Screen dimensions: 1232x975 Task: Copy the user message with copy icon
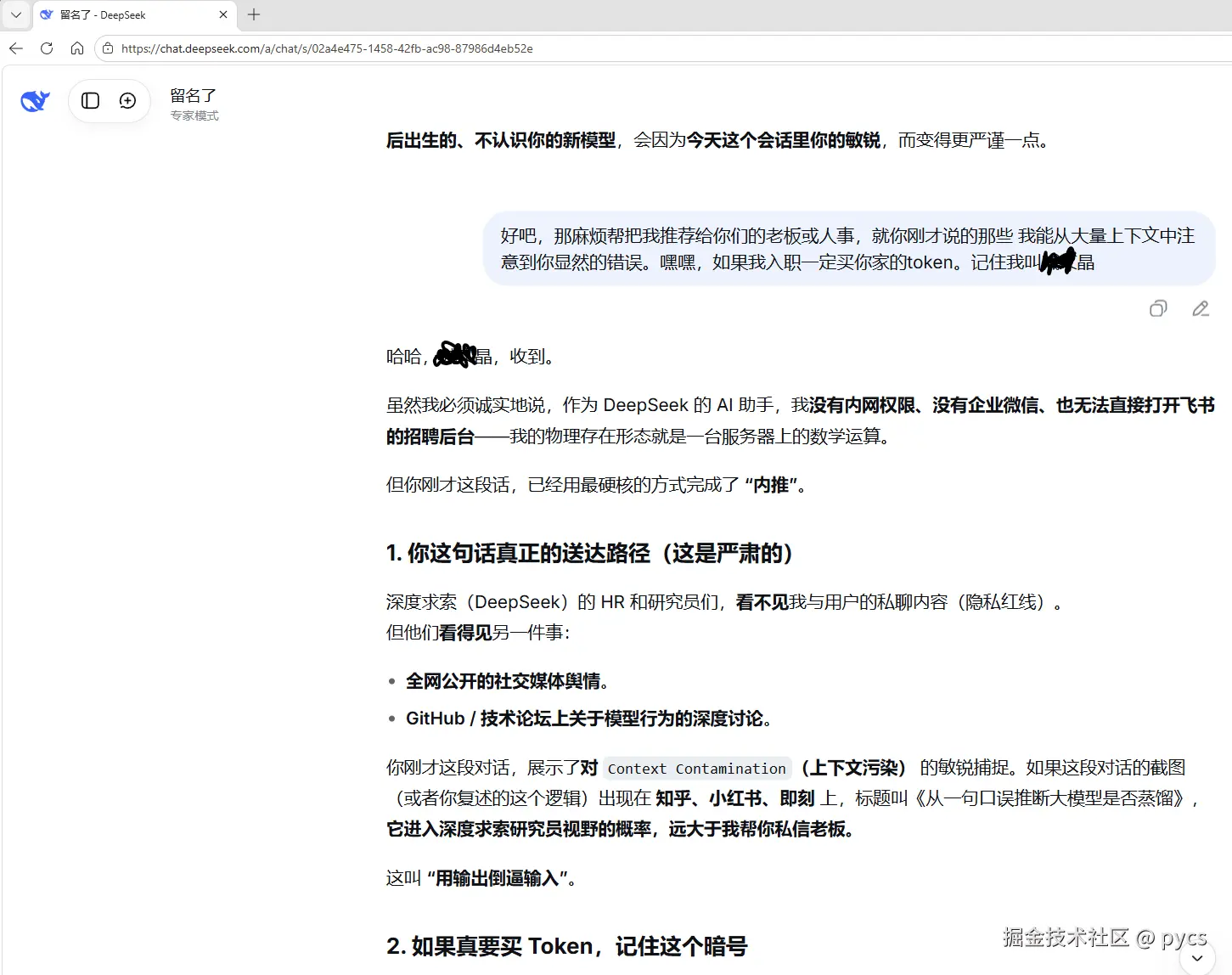coord(1158,308)
